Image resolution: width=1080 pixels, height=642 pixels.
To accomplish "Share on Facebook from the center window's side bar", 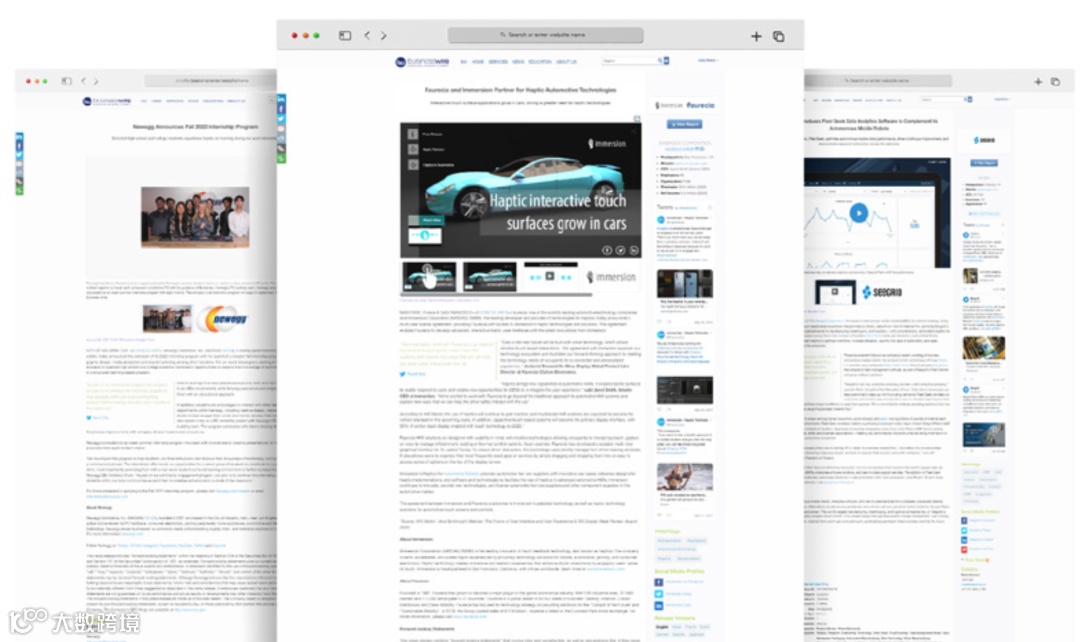I will [x=281, y=109].
